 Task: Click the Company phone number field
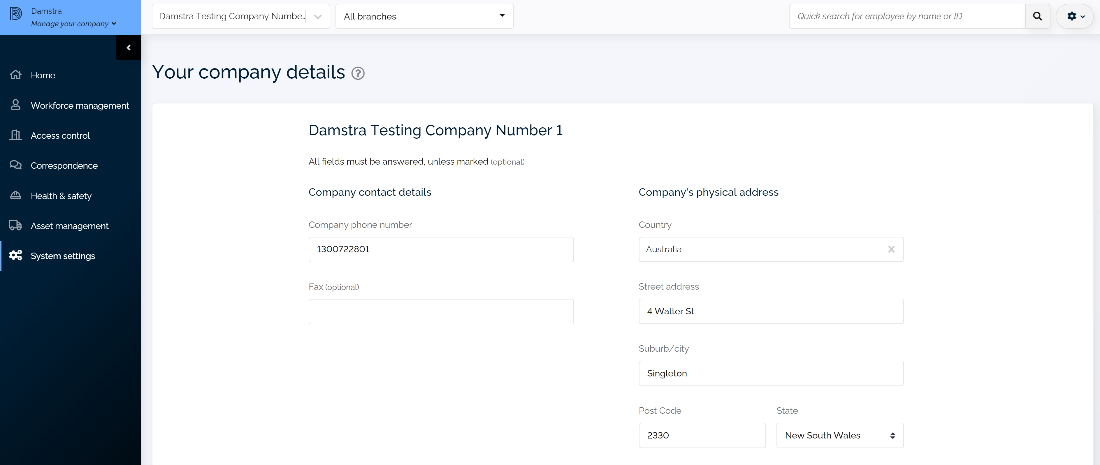441,249
